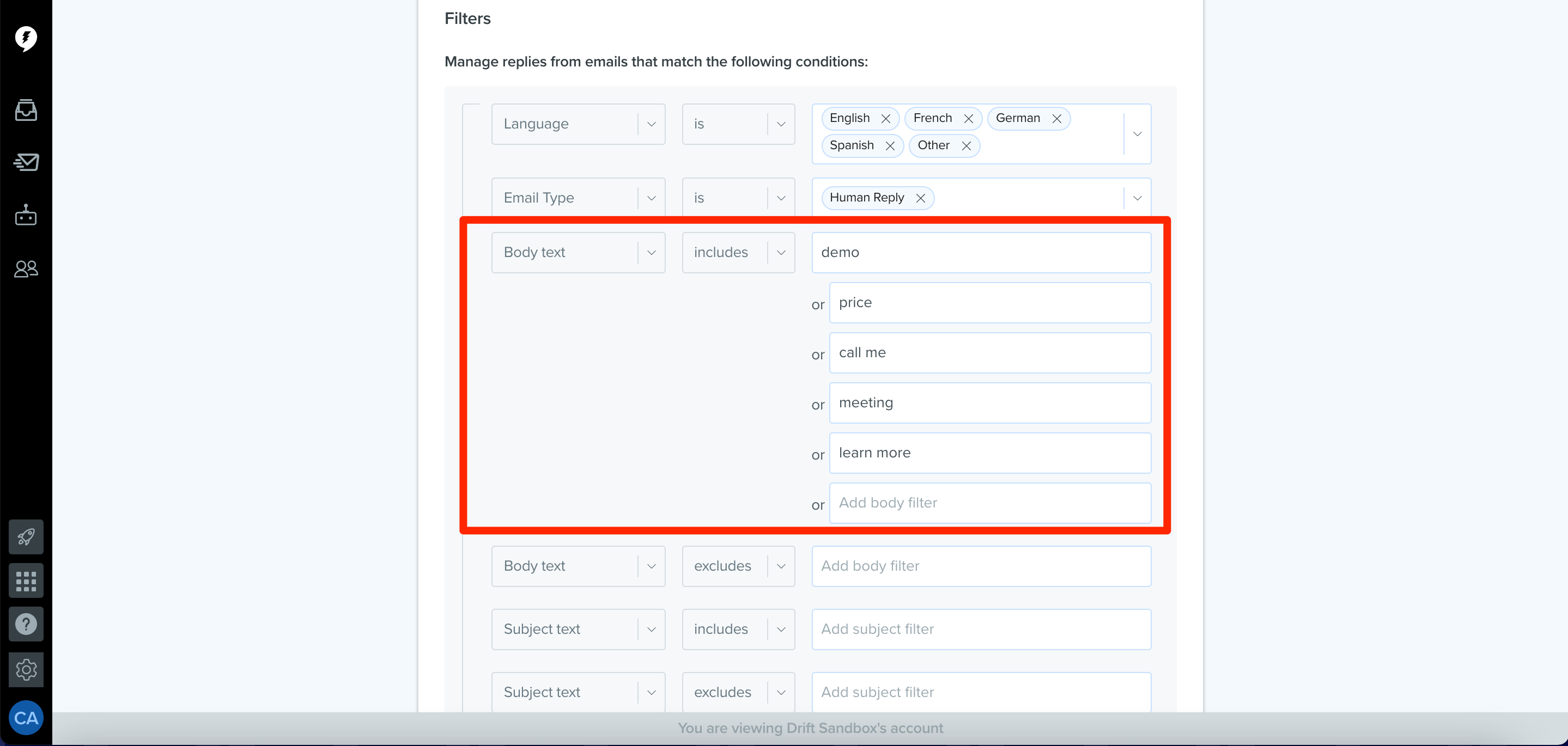Click the 'price' body filter field

990,302
